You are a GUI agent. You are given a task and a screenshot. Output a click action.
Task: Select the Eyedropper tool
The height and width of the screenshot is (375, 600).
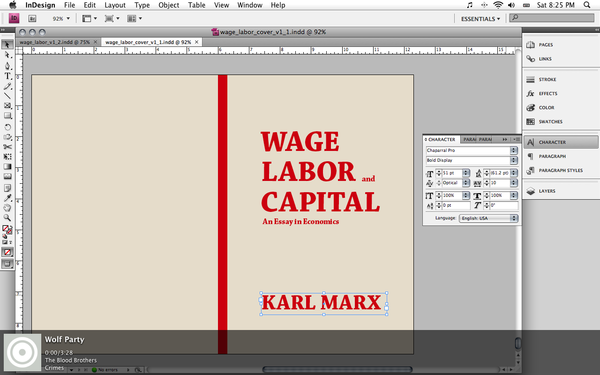(7, 198)
